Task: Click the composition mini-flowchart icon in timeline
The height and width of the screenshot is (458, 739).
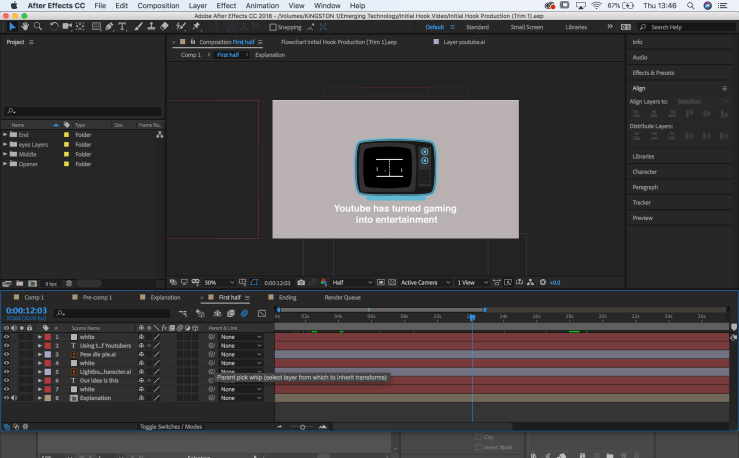Action: pyautogui.click(x=183, y=313)
